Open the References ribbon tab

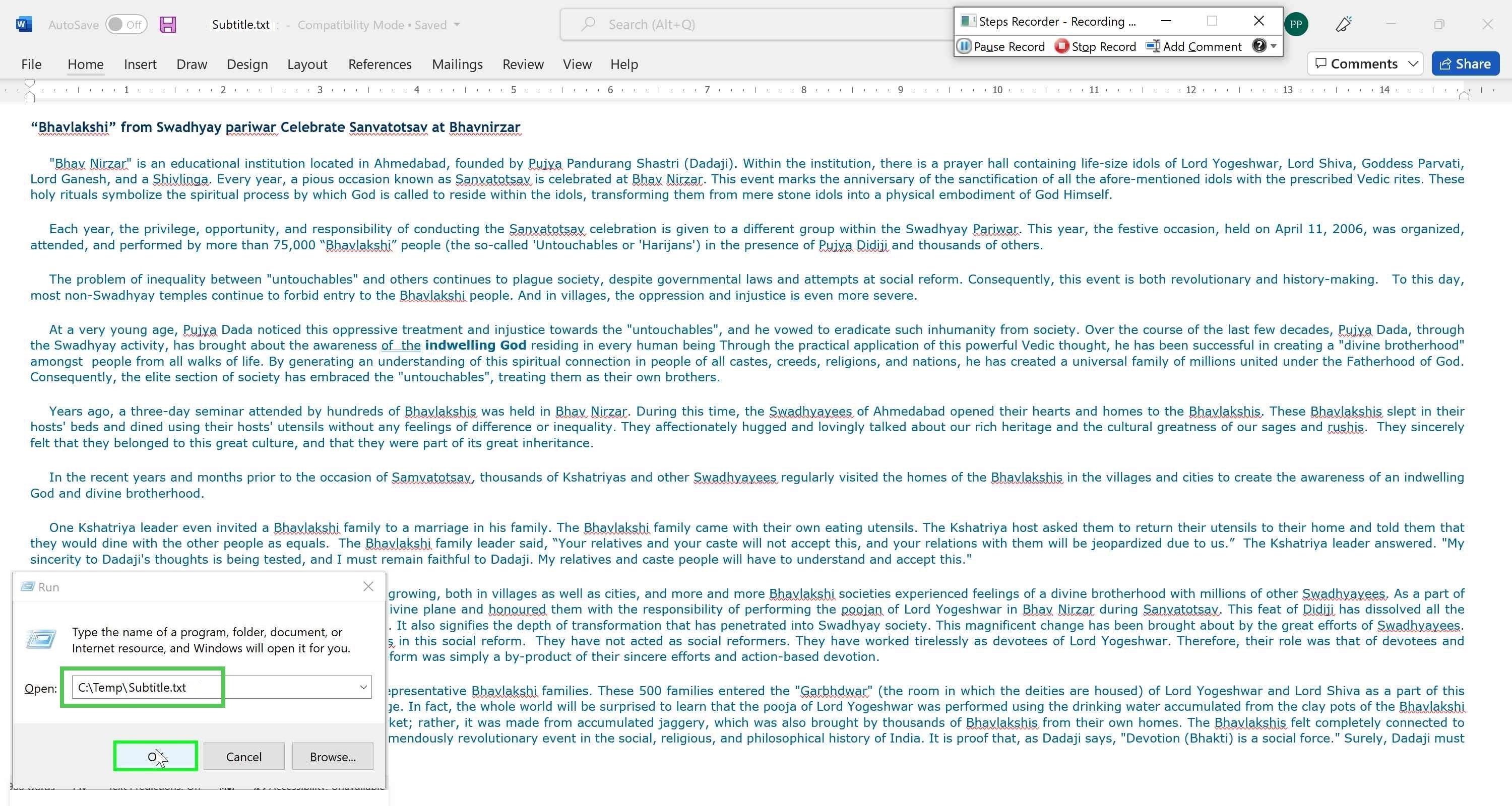[x=380, y=64]
